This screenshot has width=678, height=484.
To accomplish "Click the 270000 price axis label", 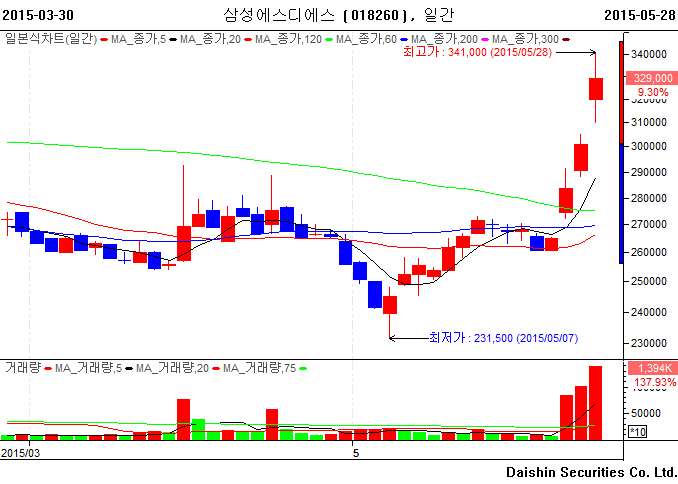I will coord(649,224).
